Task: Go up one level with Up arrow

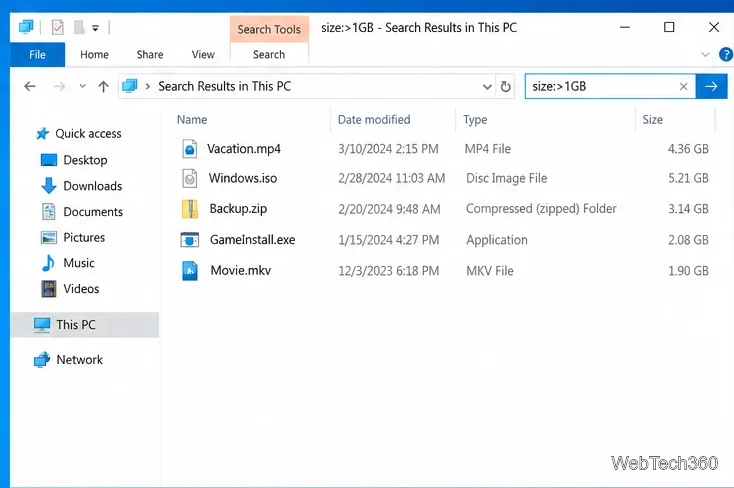Action: pyautogui.click(x=103, y=86)
